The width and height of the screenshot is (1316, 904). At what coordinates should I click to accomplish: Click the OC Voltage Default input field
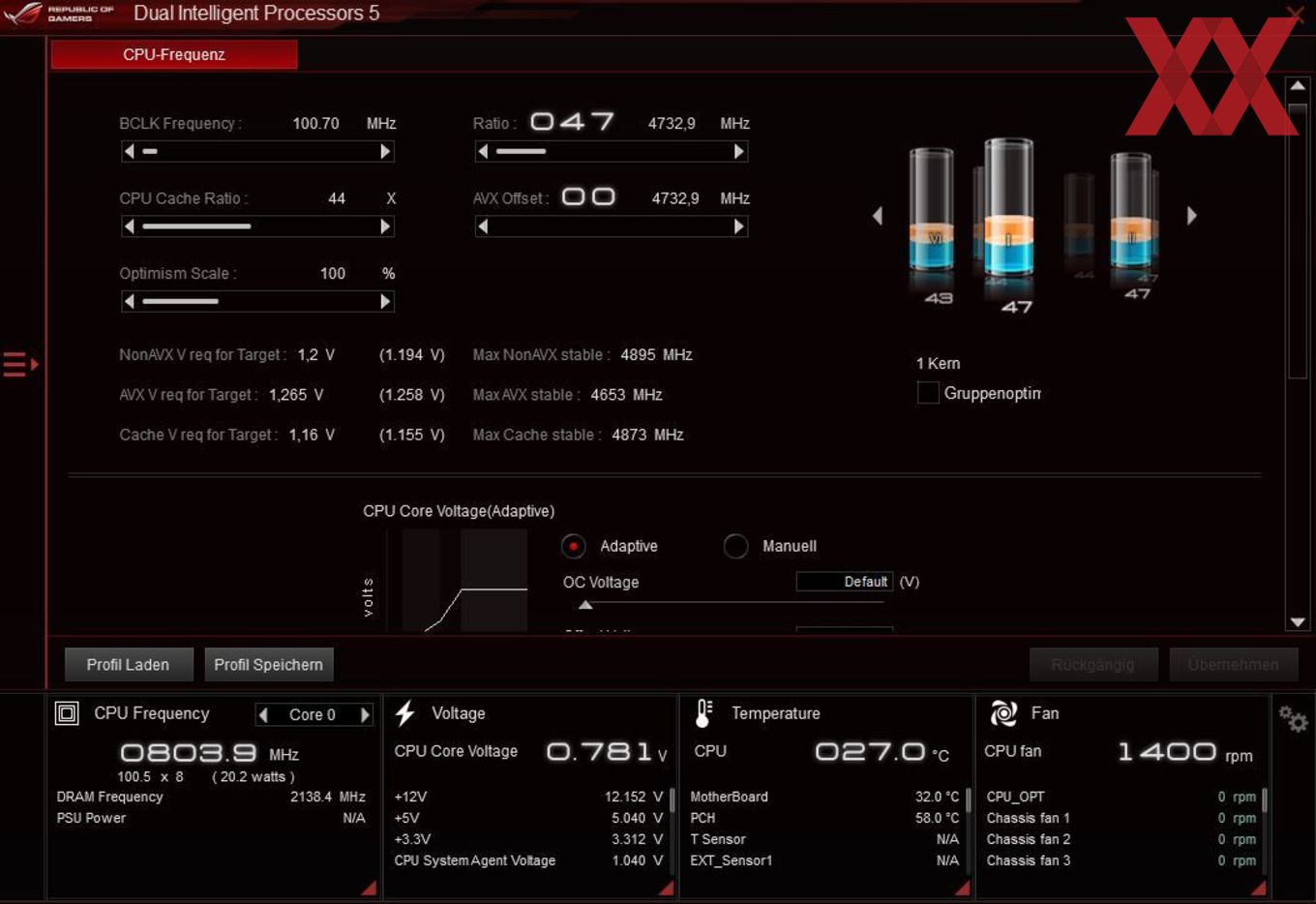pos(844,582)
